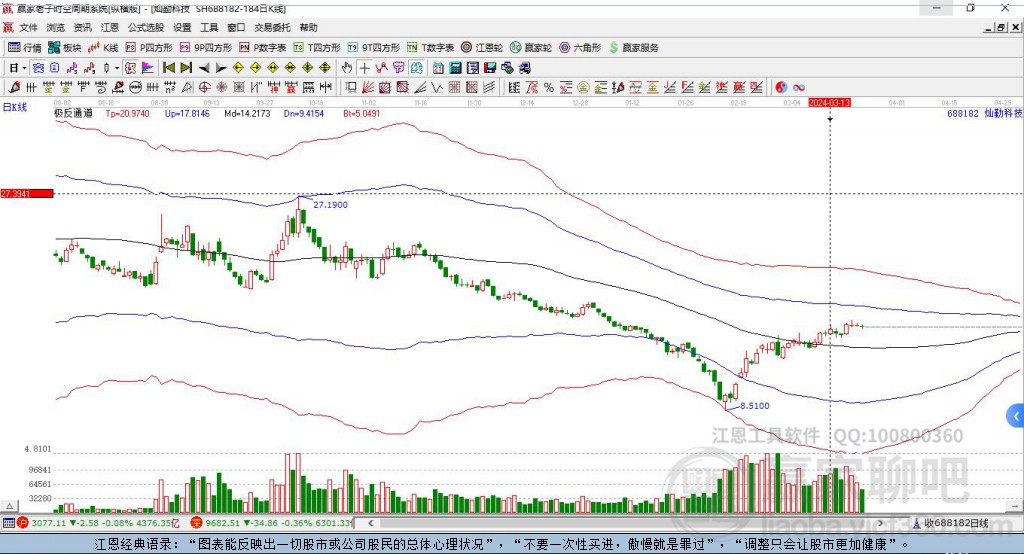Switch to K线 candlestick chart

[x=103, y=48]
